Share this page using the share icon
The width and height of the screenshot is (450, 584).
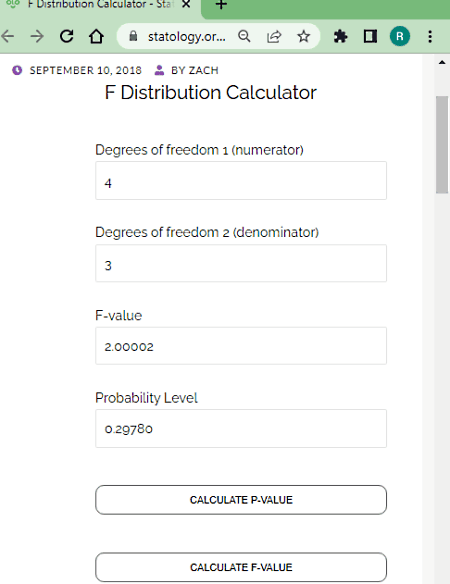point(274,36)
